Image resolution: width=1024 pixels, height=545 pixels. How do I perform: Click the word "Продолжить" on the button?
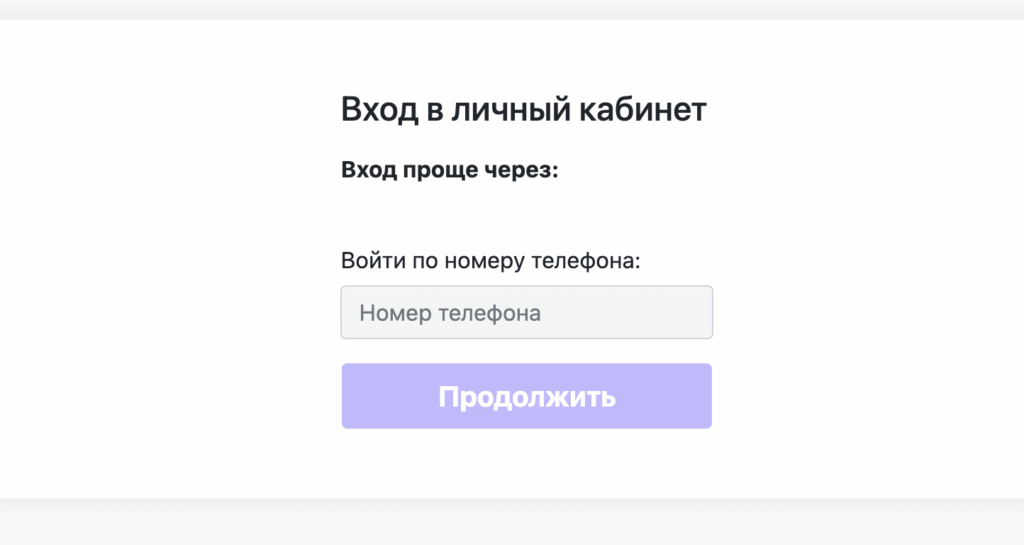pyautogui.click(x=526, y=397)
